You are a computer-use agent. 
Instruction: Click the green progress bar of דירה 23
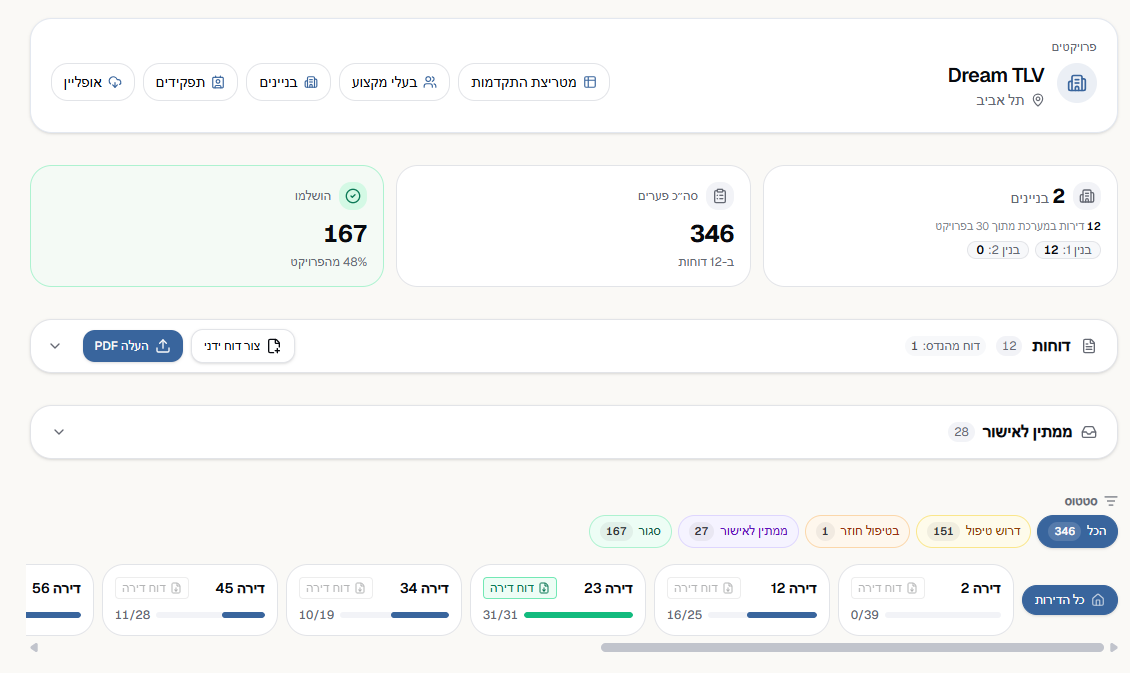(x=579, y=615)
